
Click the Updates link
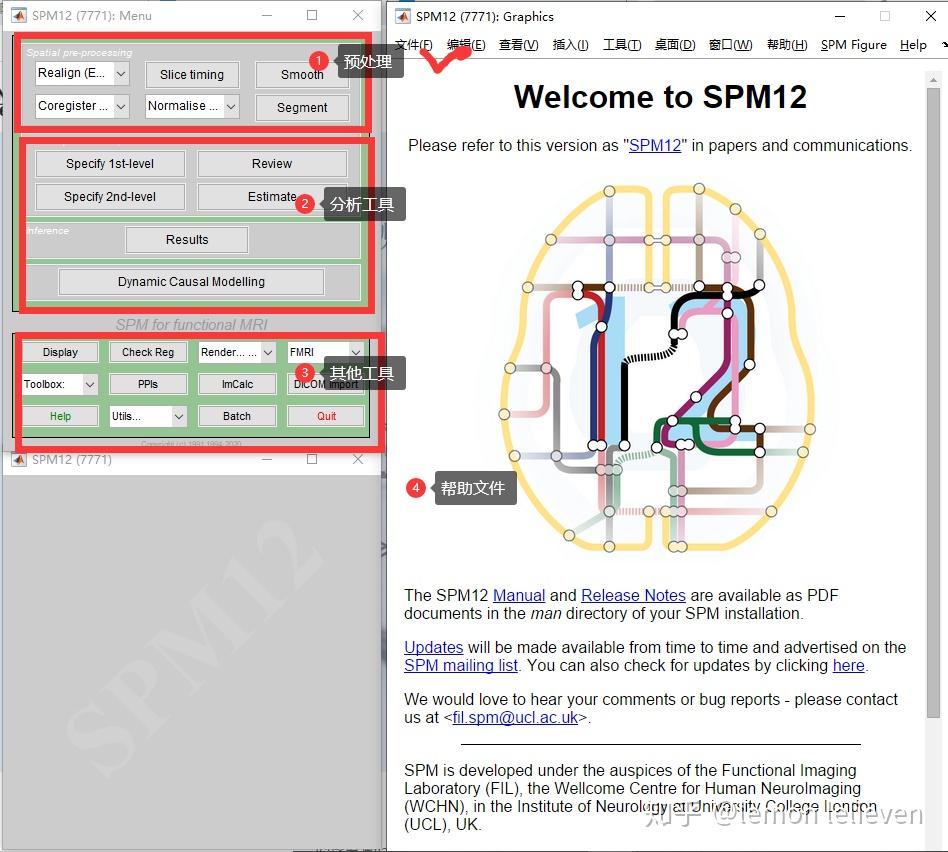(x=433, y=648)
